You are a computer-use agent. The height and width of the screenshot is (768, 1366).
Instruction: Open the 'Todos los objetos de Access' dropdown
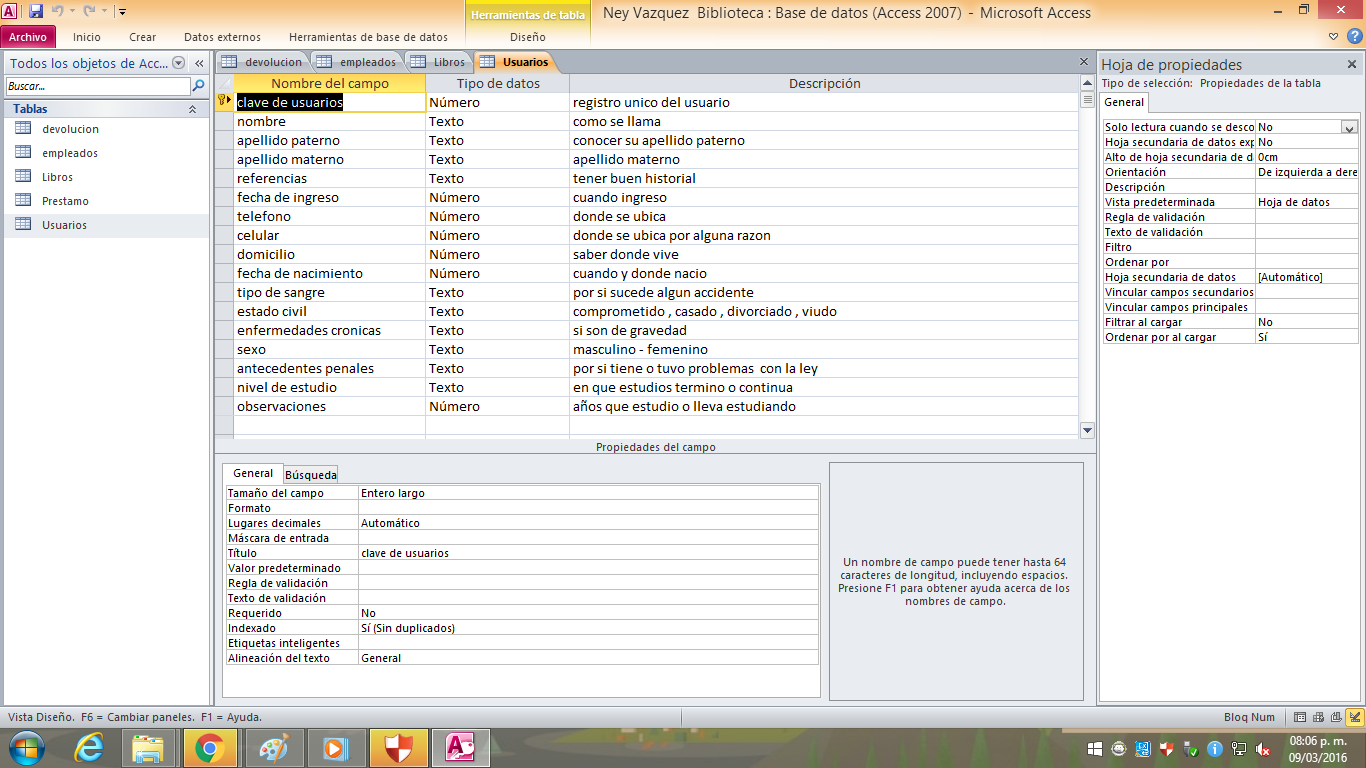tap(179, 63)
